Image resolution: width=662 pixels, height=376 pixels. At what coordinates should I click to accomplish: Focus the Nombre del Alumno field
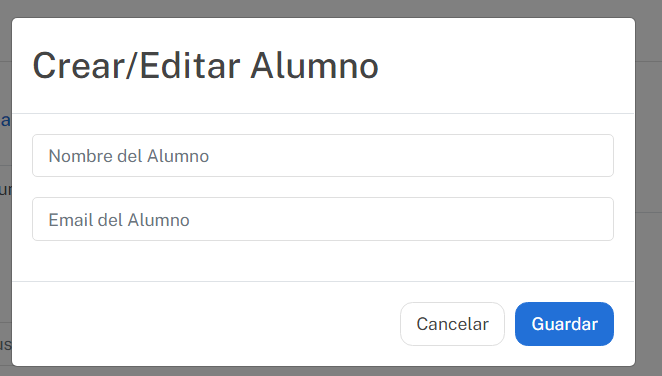point(323,156)
